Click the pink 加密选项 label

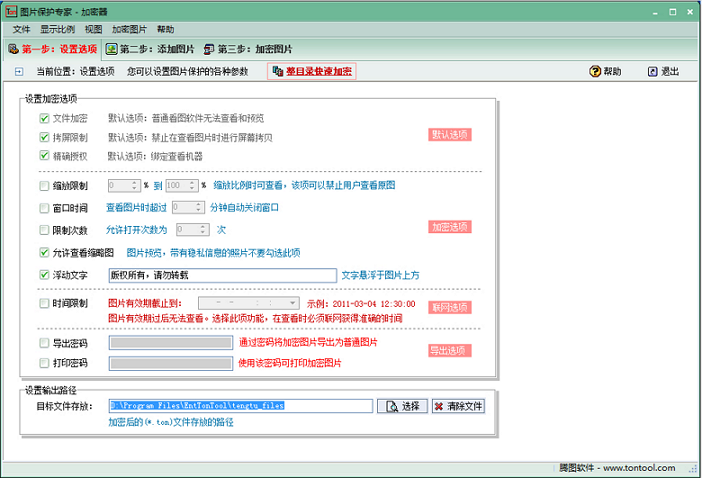(x=449, y=227)
